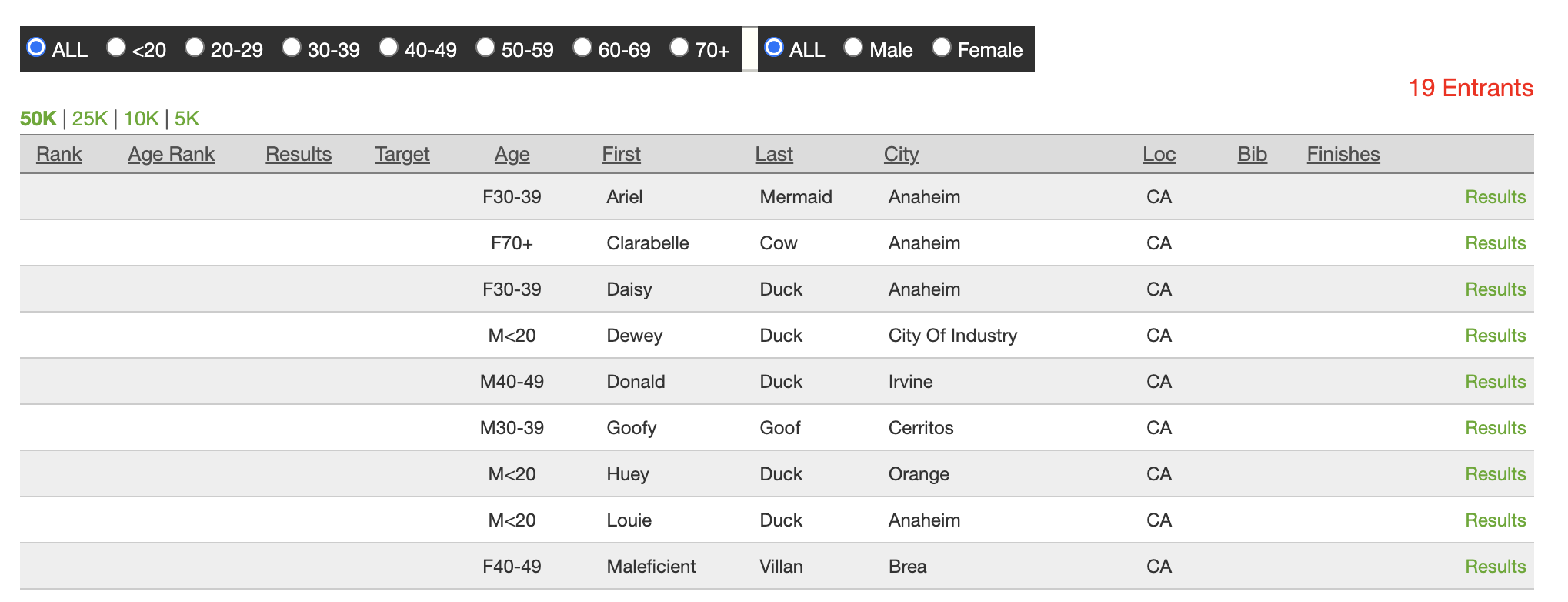View Results for Maleficient Villan
The width and height of the screenshot is (1568, 602).
(x=1495, y=567)
